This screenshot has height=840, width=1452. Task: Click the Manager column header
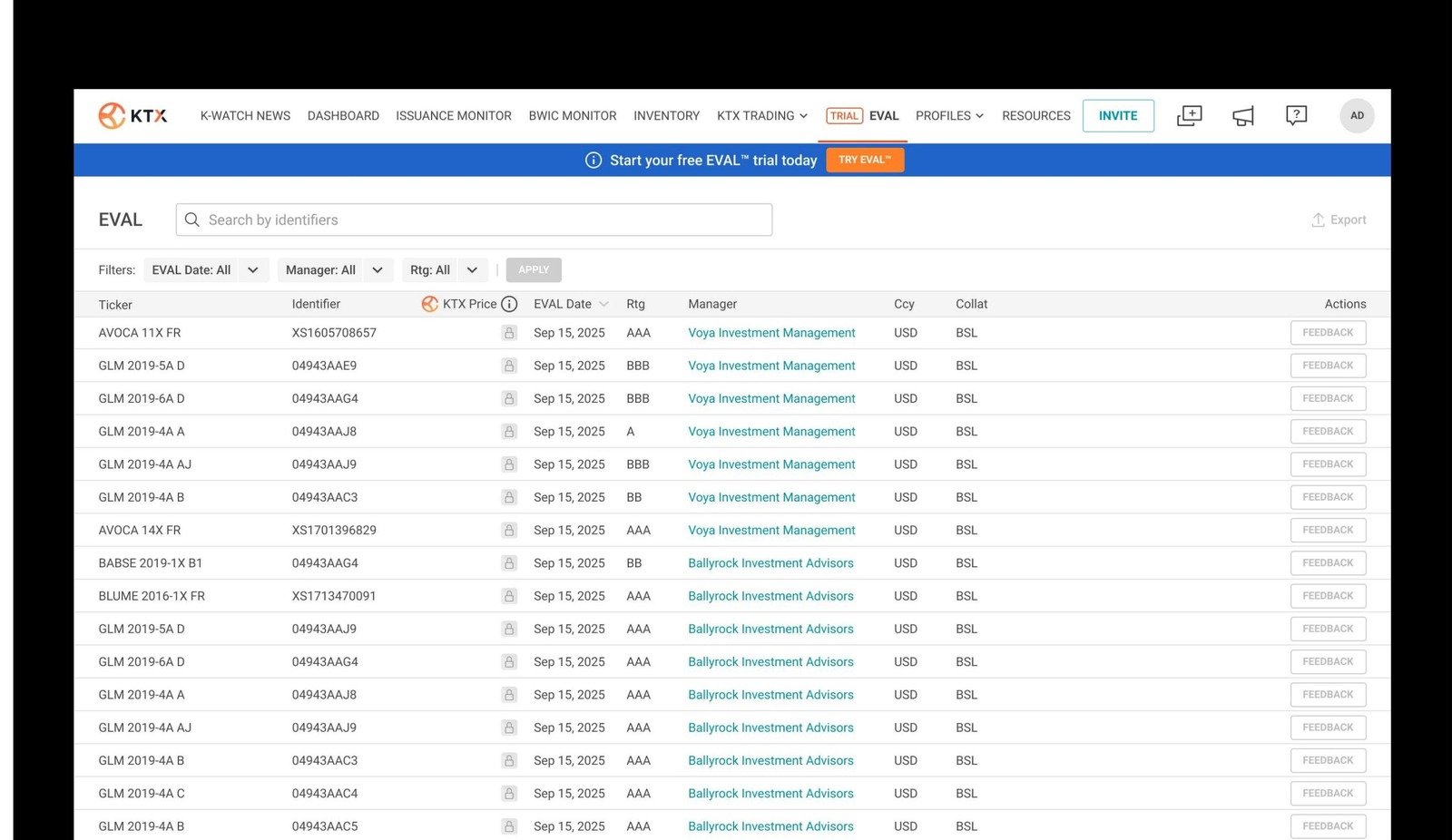(712, 304)
